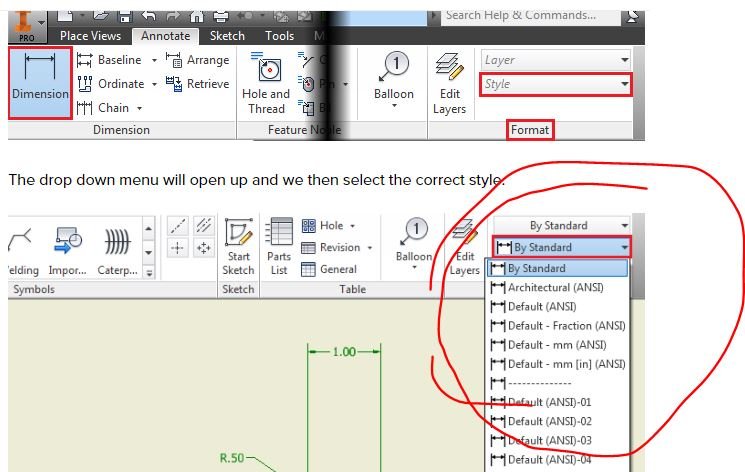Image resolution: width=745 pixels, height=472 pixels.
Task: Switch to the Sketch ribbon tab
Action: point(227,36)
